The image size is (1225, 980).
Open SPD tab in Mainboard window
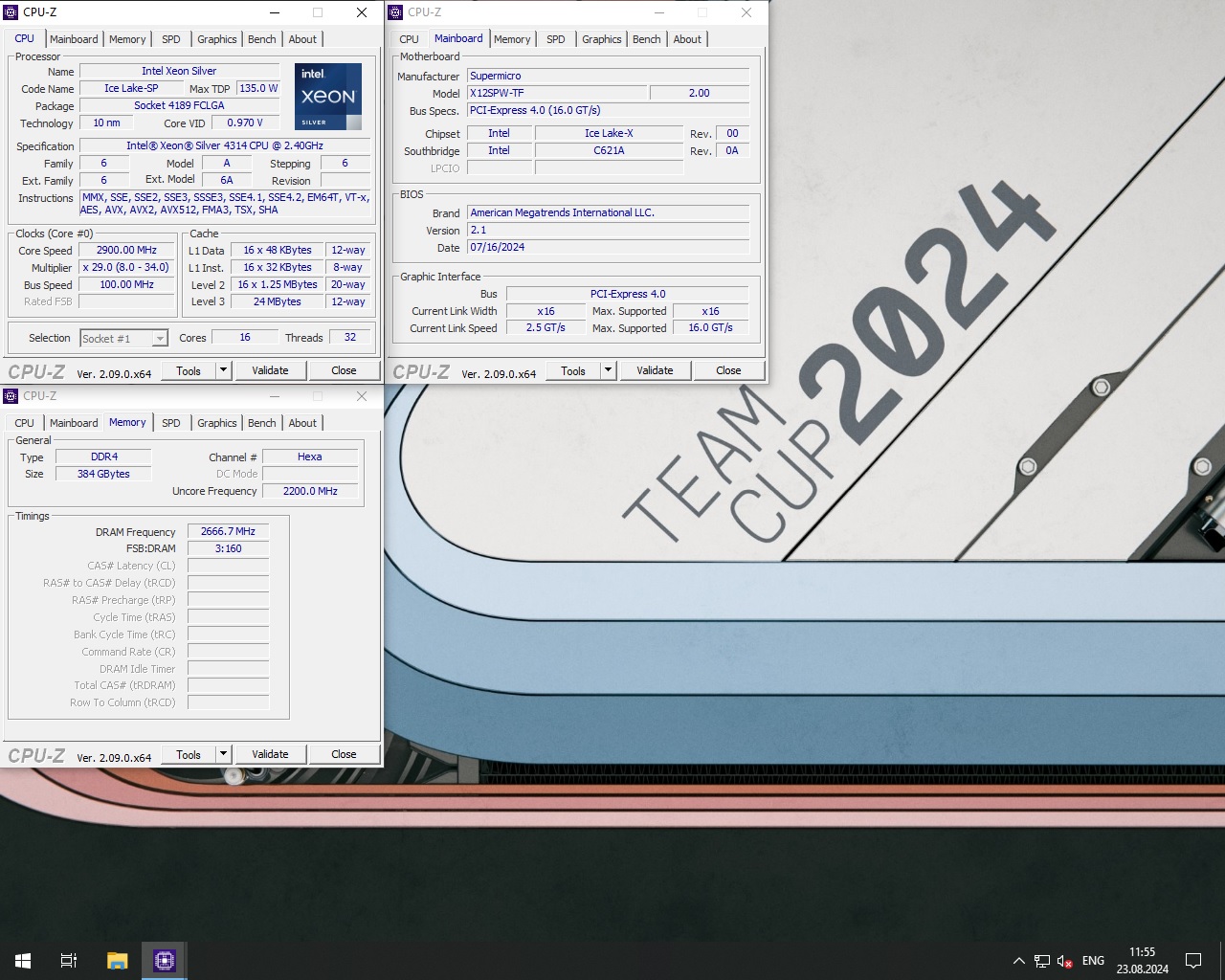pyautogui.click(x=556, y=39)
